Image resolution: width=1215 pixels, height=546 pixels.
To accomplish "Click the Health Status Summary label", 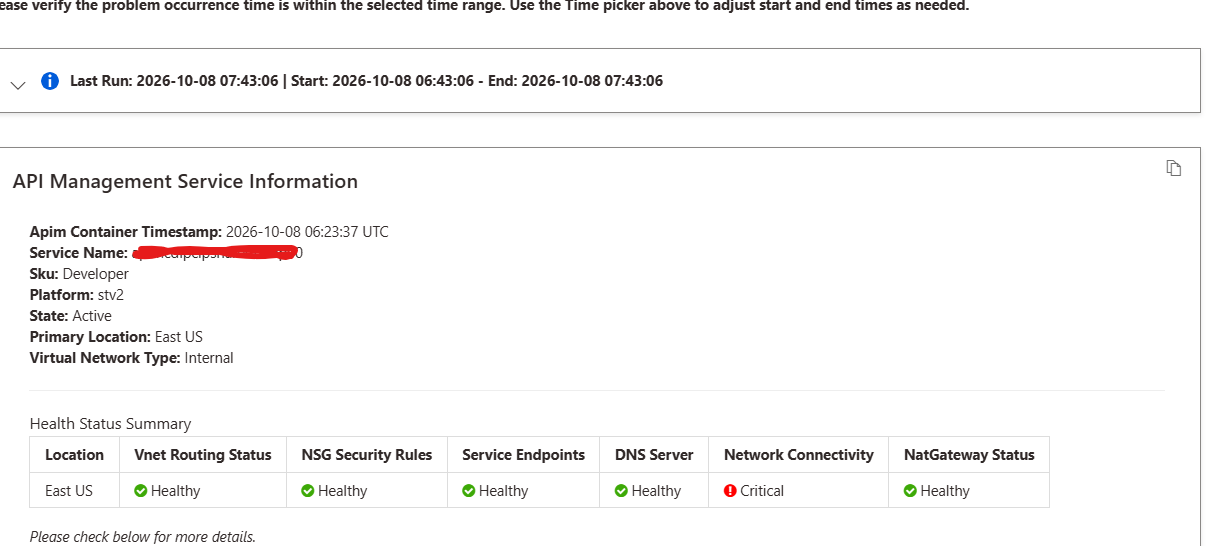I will point(110,424).
